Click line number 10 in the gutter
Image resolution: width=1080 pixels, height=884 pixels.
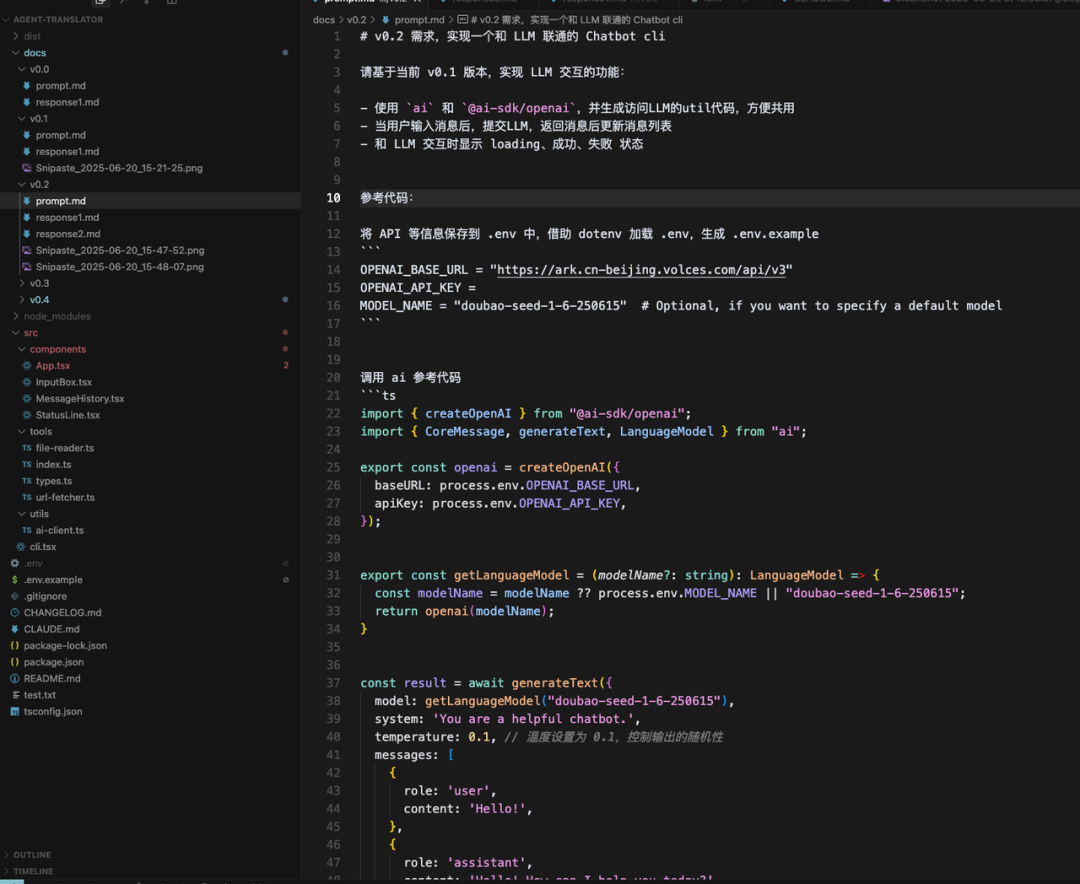(333, 198)
